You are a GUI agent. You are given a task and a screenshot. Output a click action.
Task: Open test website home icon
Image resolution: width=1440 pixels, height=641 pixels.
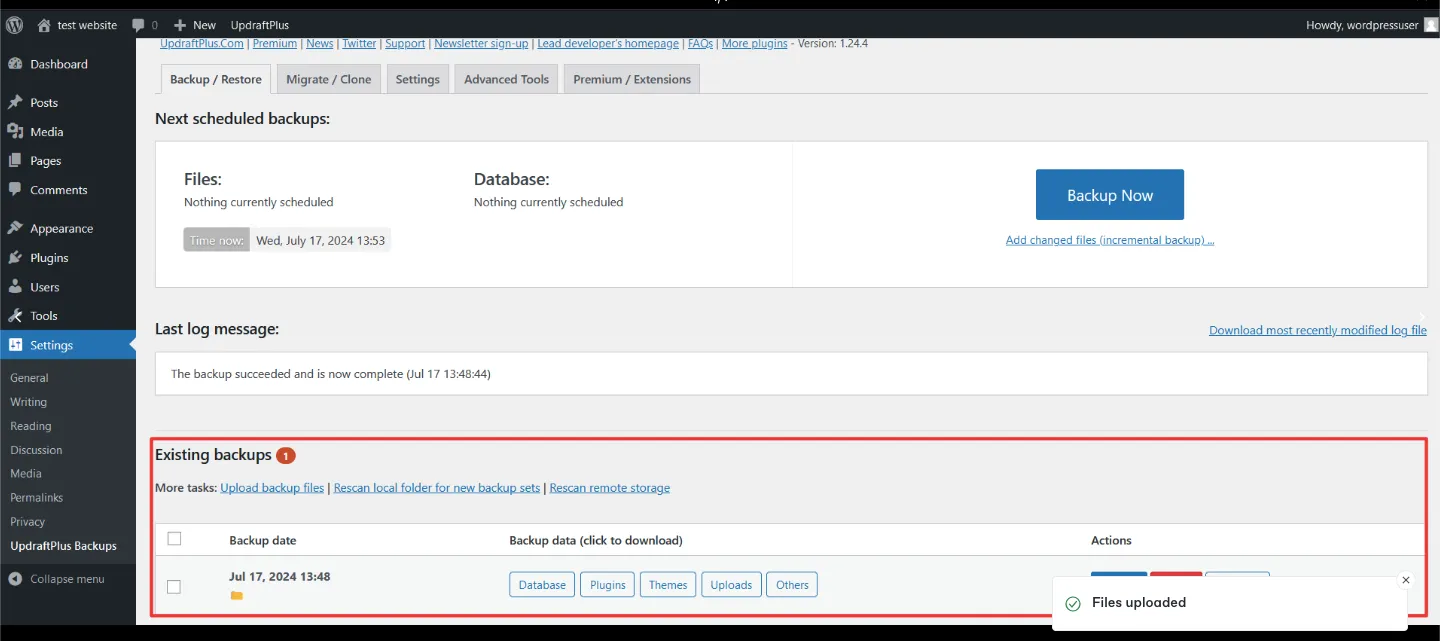coord(44,25)
